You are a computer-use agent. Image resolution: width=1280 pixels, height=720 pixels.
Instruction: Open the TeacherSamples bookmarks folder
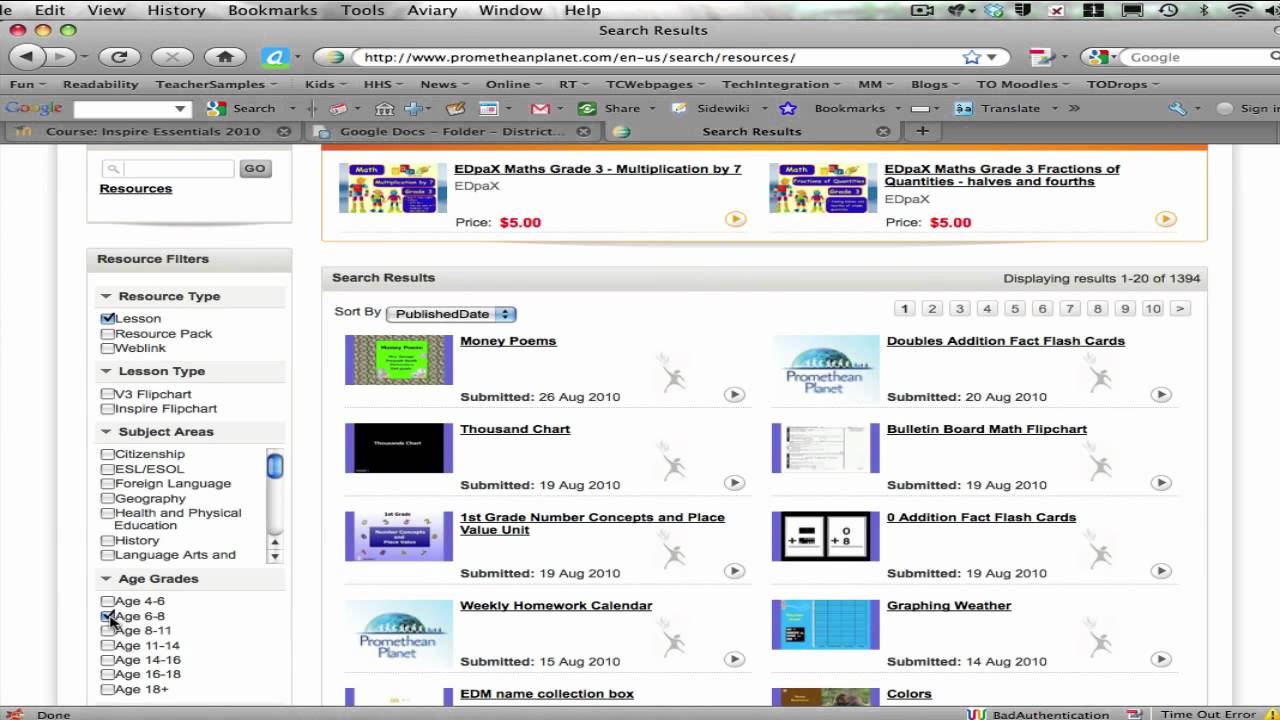[x=216, y=84]
